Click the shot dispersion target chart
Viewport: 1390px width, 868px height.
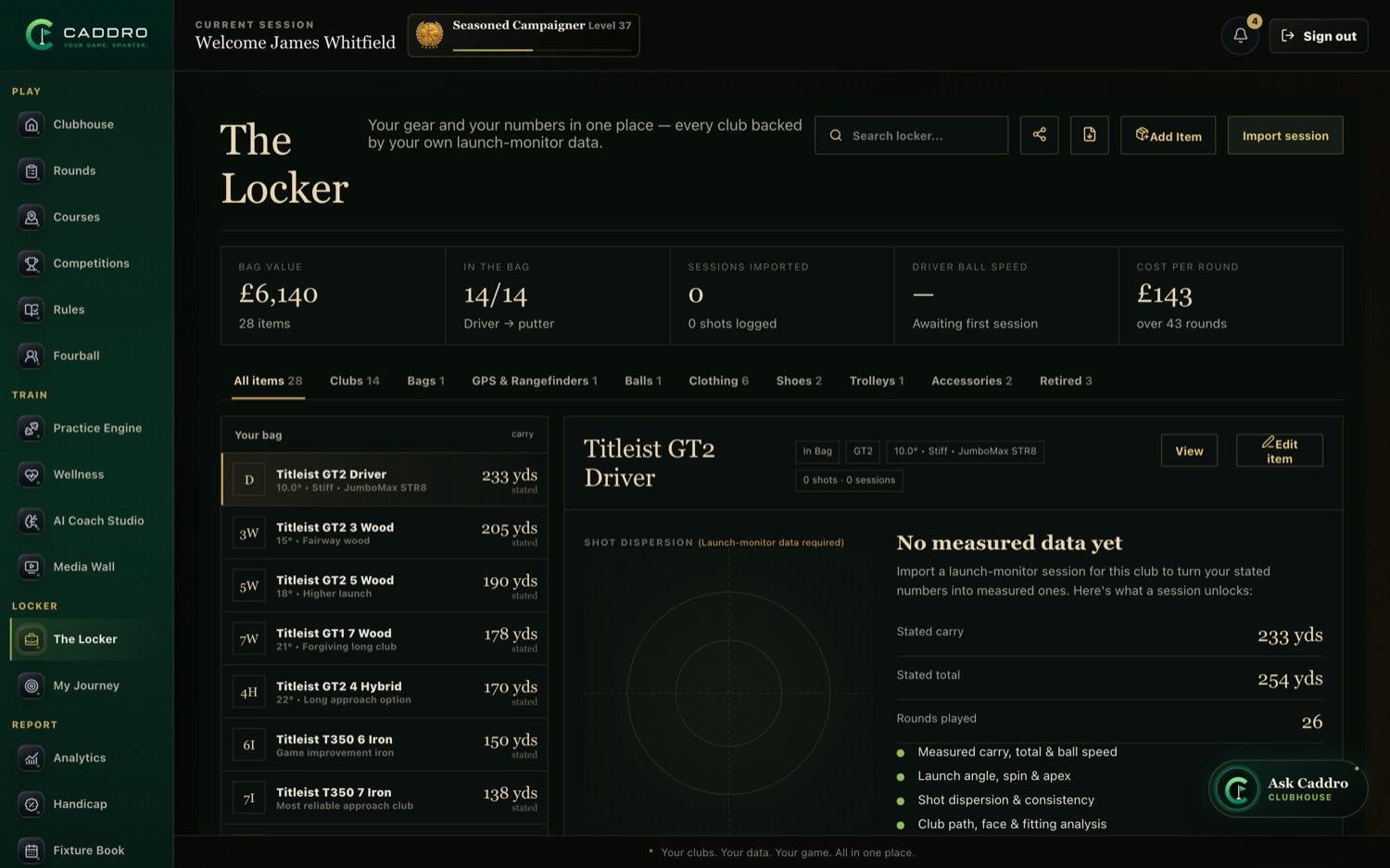tap(728, 692)
